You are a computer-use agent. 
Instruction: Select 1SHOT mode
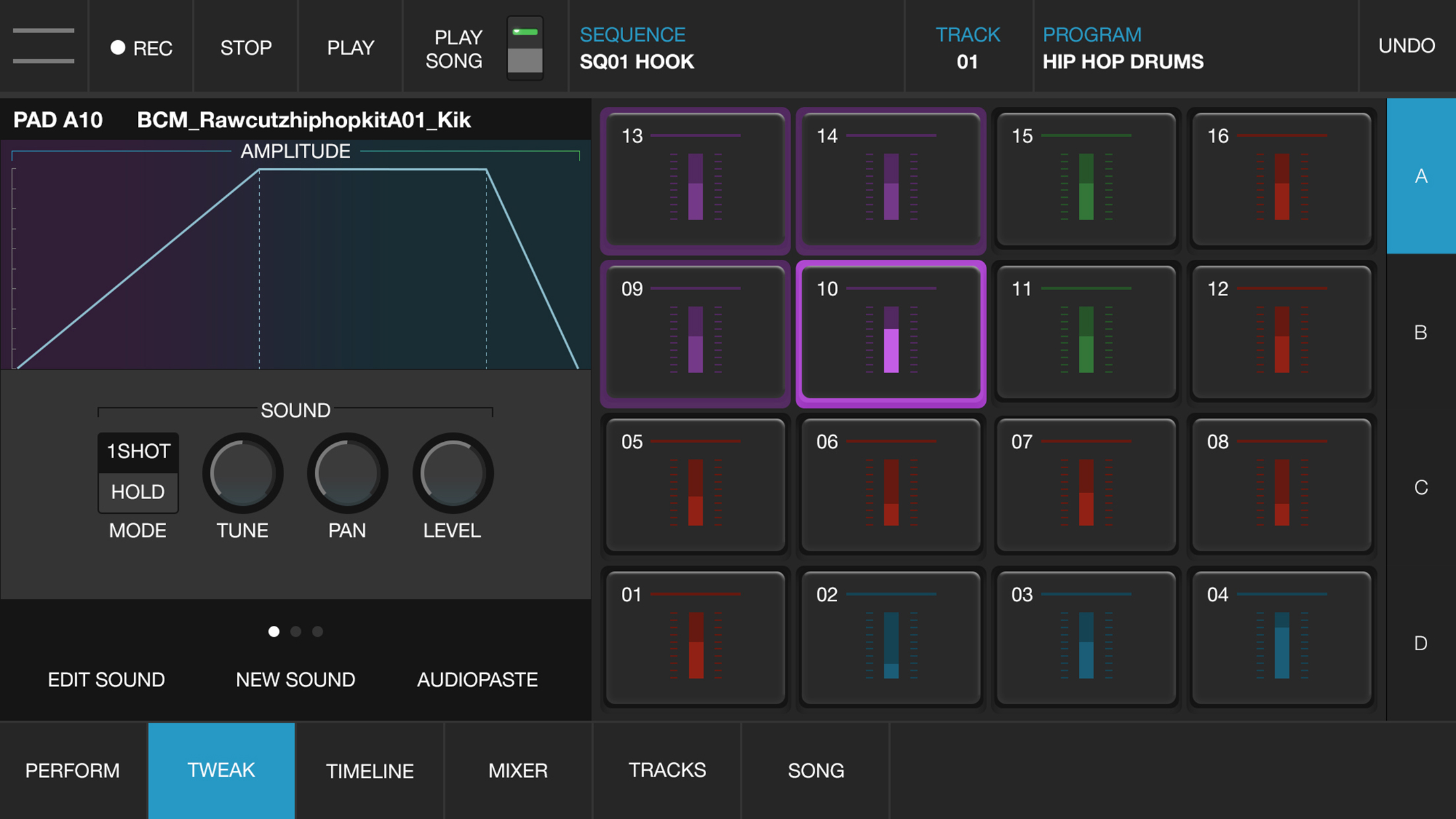click(x=138, y=452)
